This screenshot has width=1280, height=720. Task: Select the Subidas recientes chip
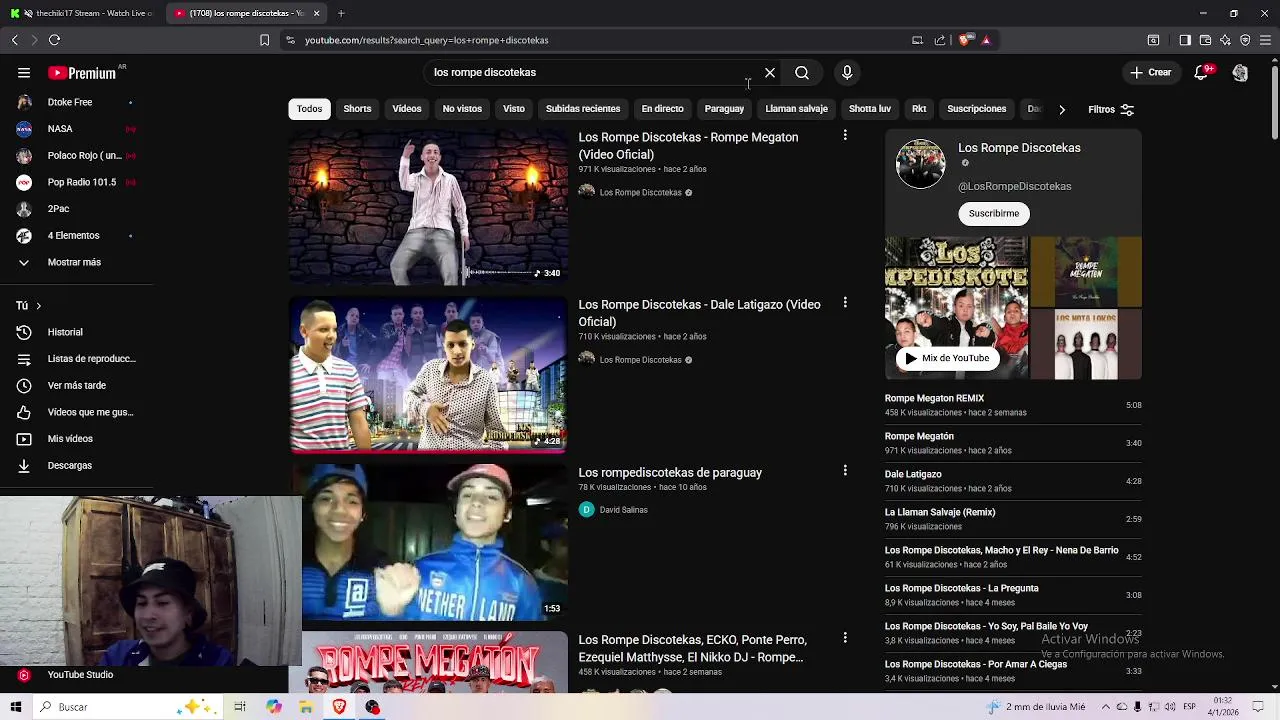583,109
